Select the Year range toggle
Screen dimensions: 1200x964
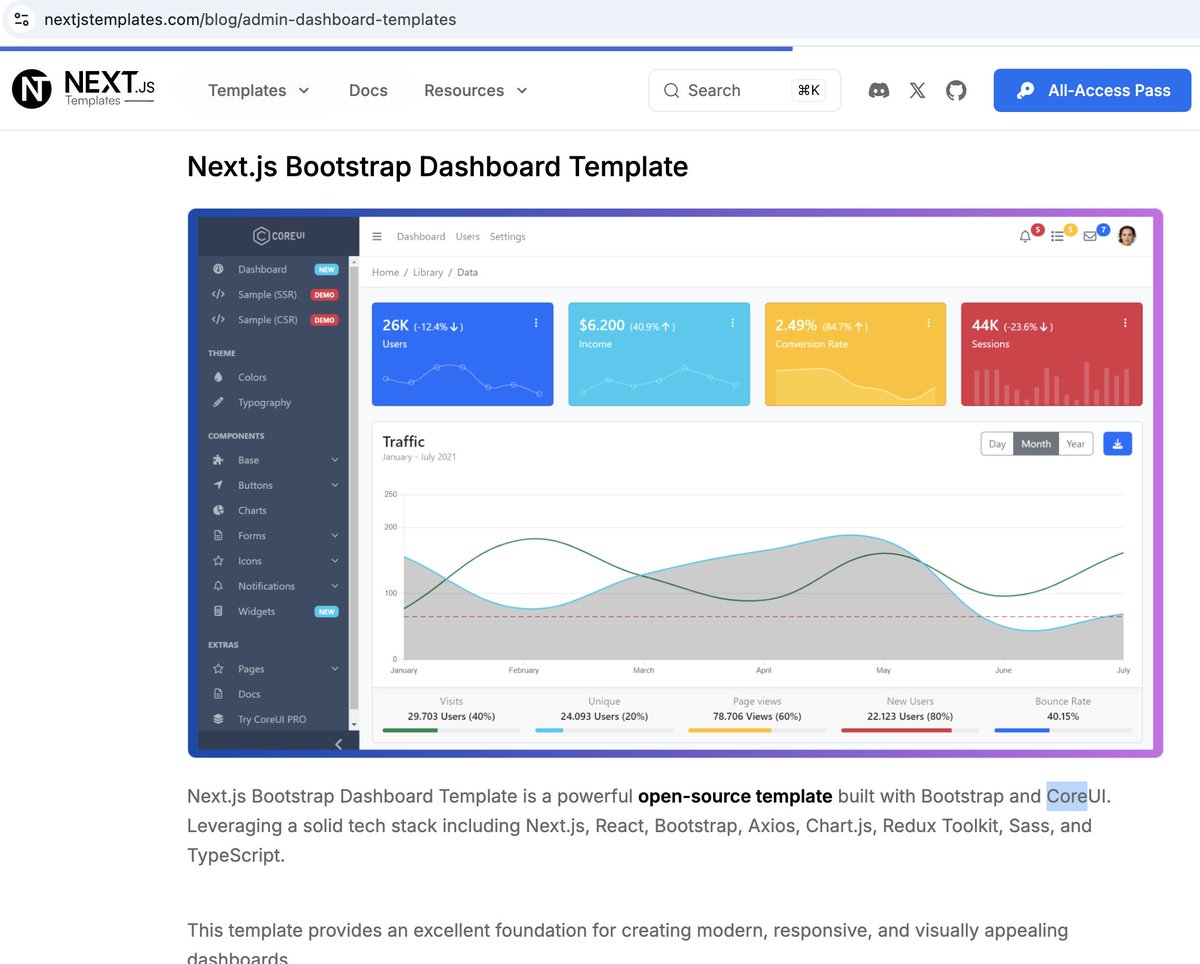pyautogui.click(x=1075, y=444)
